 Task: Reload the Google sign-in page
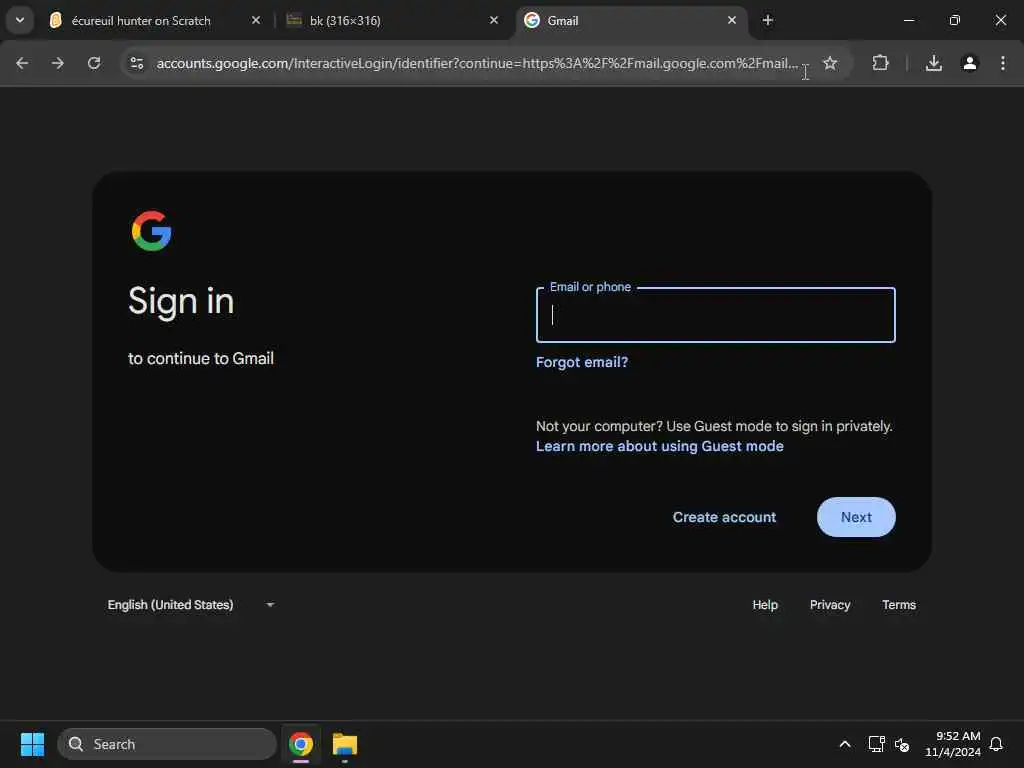(x=94, y=63)
